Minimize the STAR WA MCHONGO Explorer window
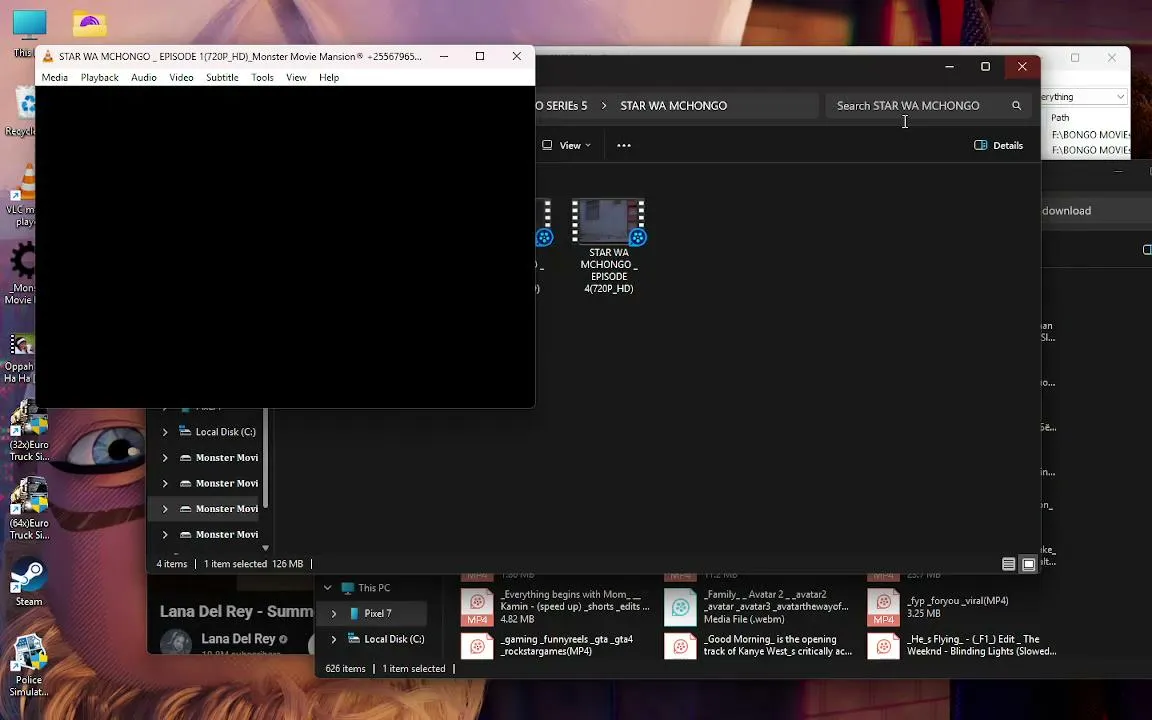 click(x=950, y=66)
